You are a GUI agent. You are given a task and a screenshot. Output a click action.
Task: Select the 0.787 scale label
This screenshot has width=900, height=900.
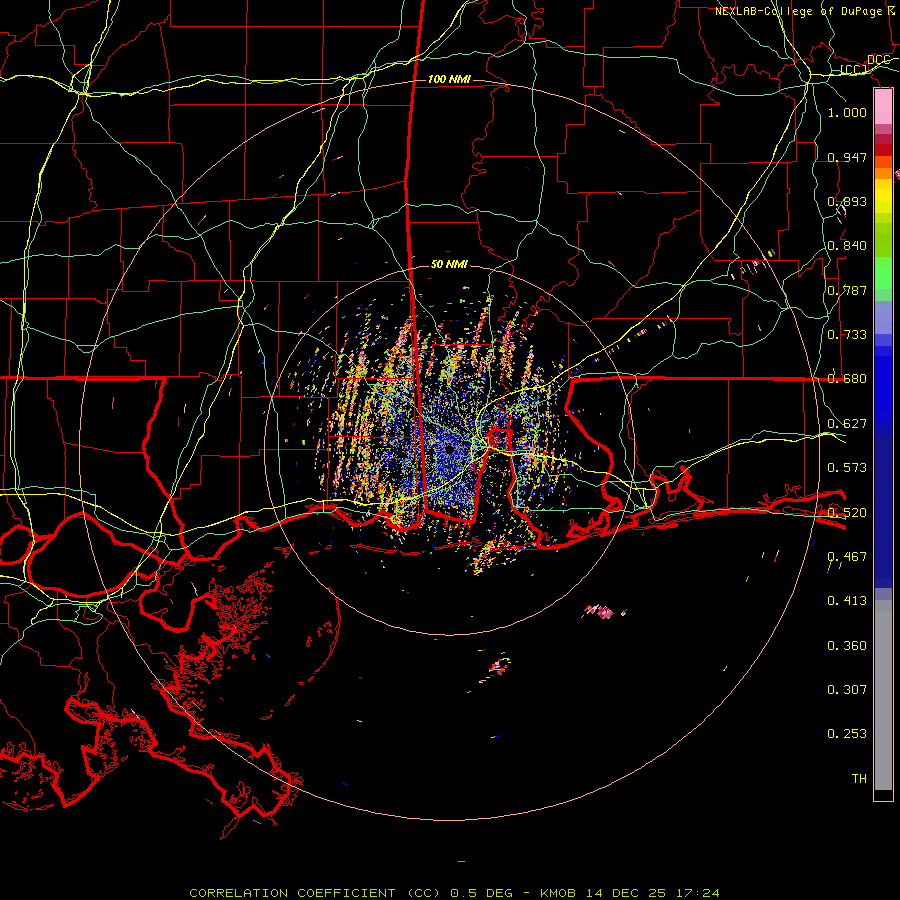coord(847,290)
